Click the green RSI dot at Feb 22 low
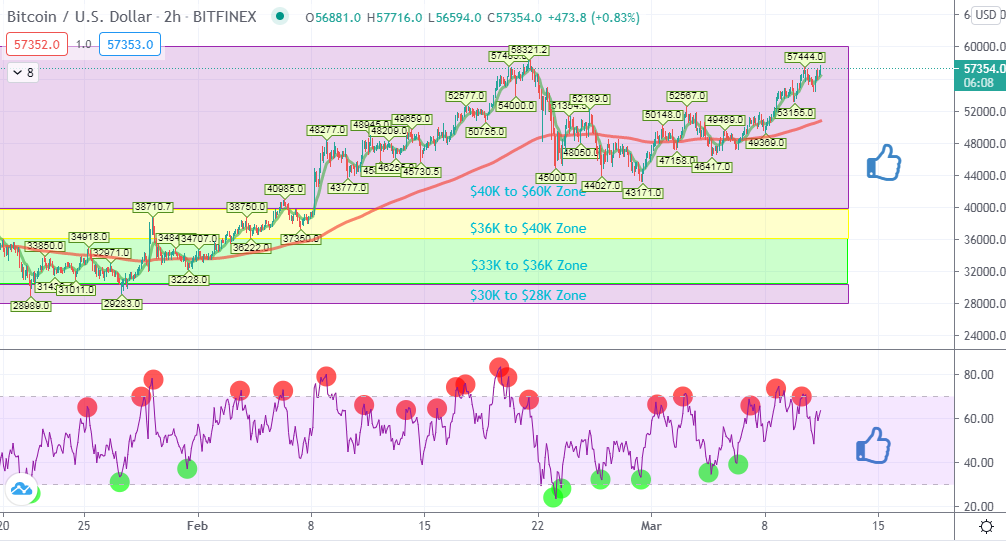The height and width of the screenshot is (549, 1006). (x=553, y=497)
